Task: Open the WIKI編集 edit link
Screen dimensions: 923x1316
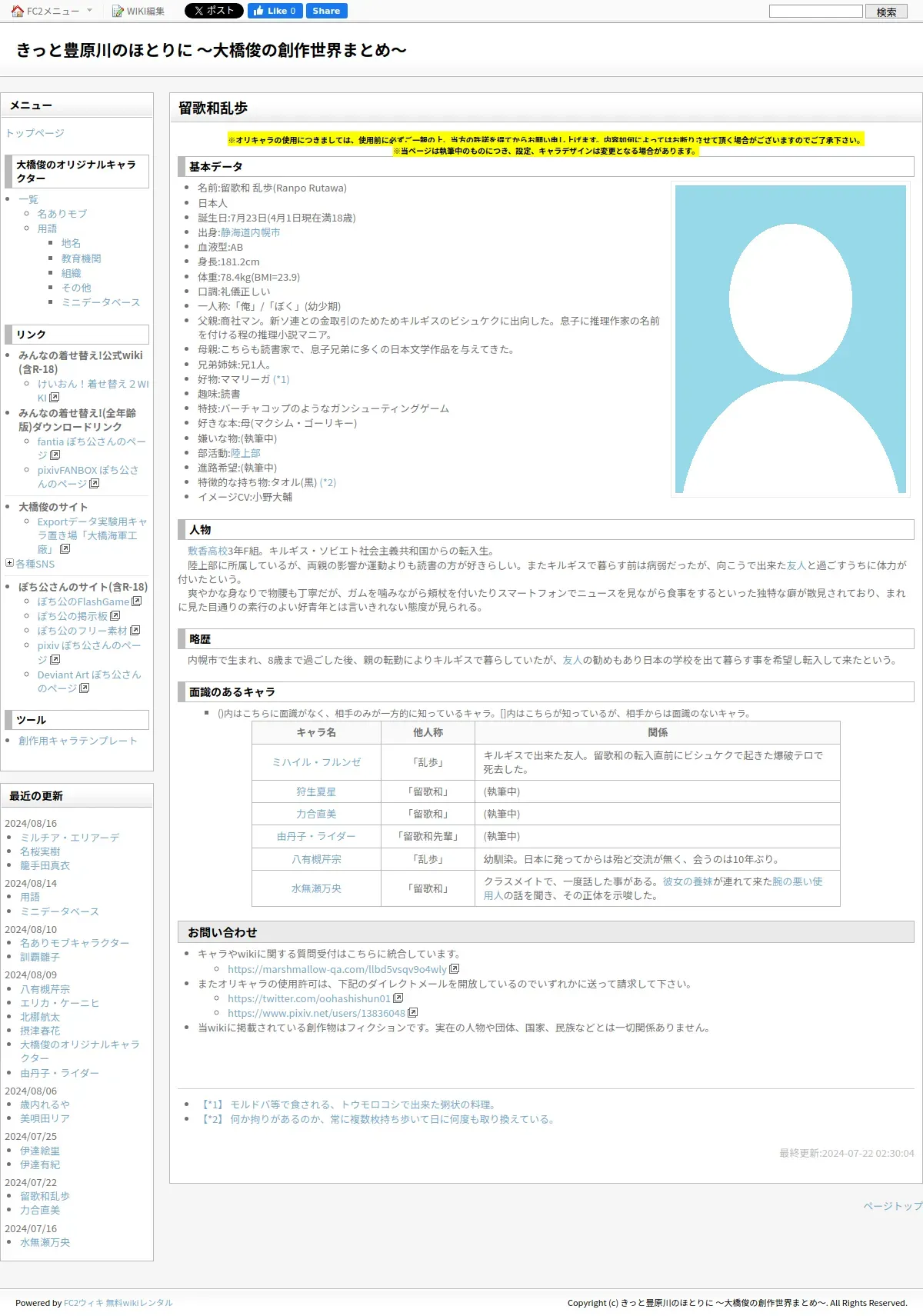Action: pyautogui.click(x=138, y=11)
